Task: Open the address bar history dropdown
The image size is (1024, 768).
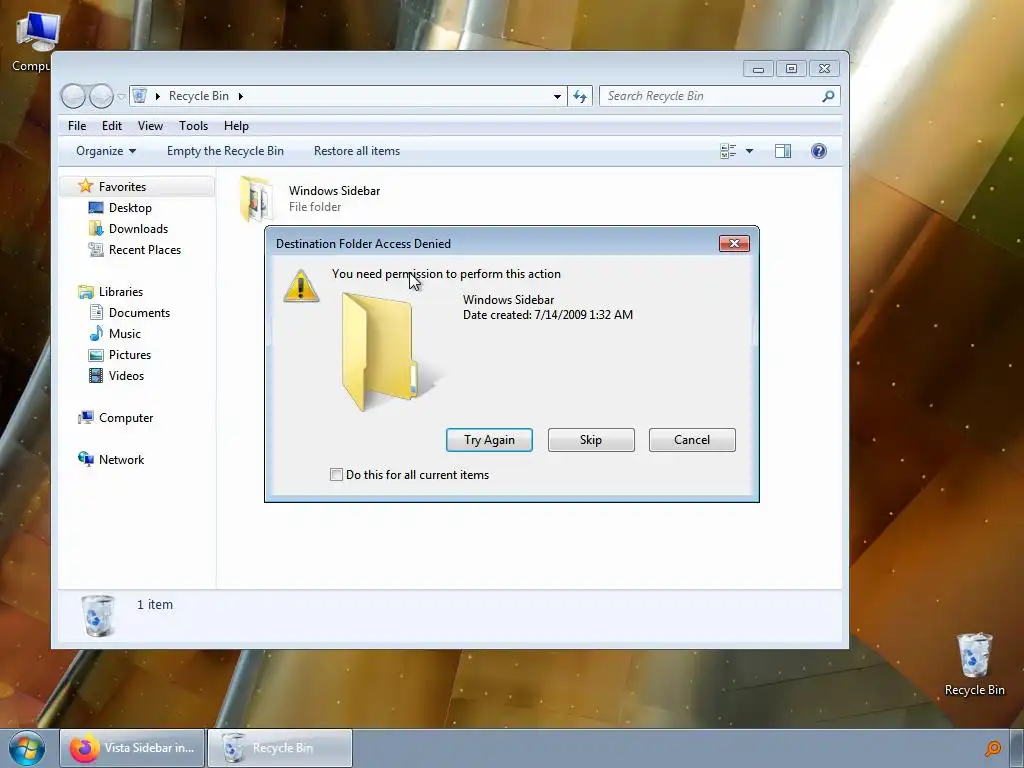Action: (x=557, y=97)
